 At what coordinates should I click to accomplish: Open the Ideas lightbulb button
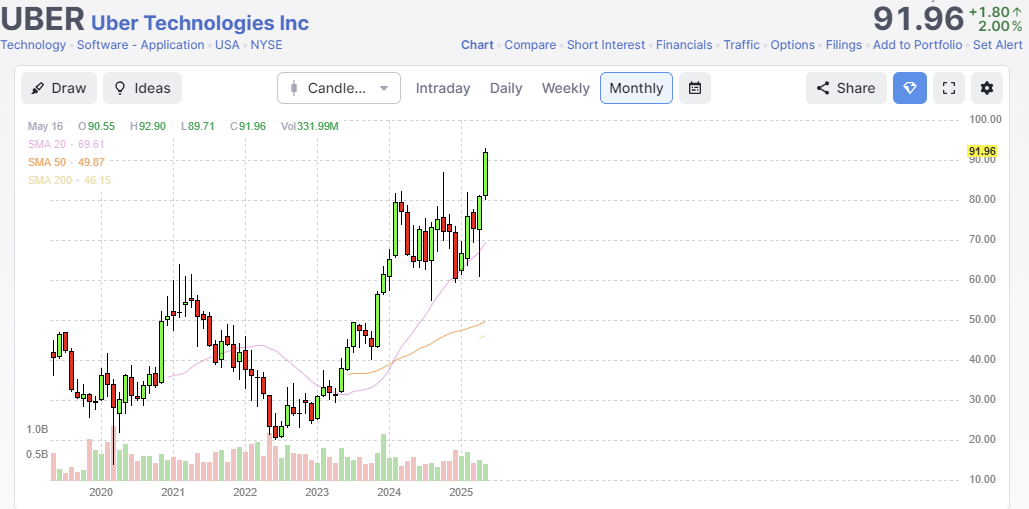click(x=142, y=88)
